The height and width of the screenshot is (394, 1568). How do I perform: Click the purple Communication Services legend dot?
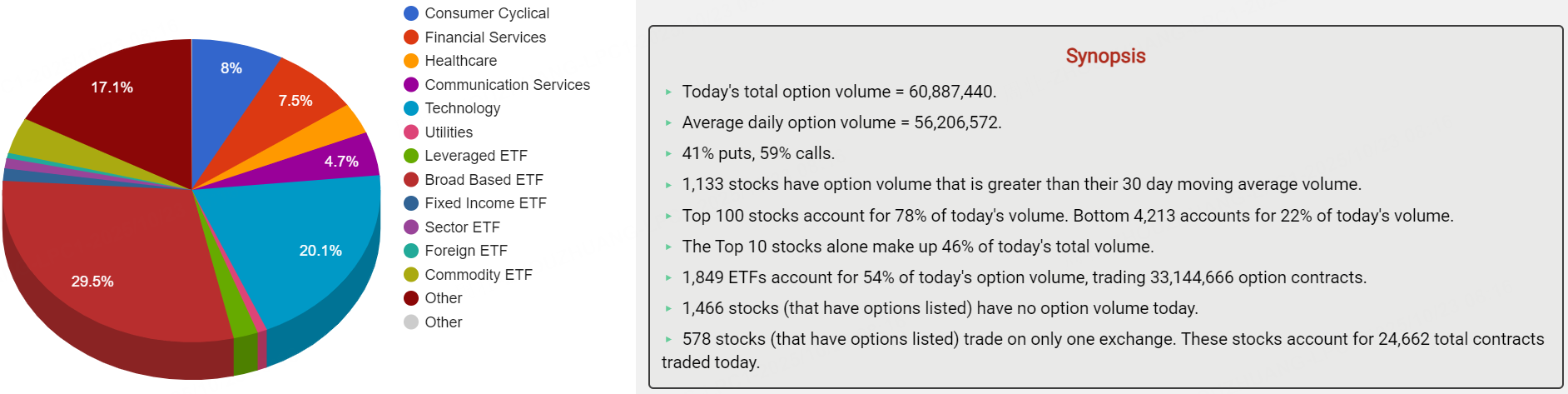pos(410,85)
